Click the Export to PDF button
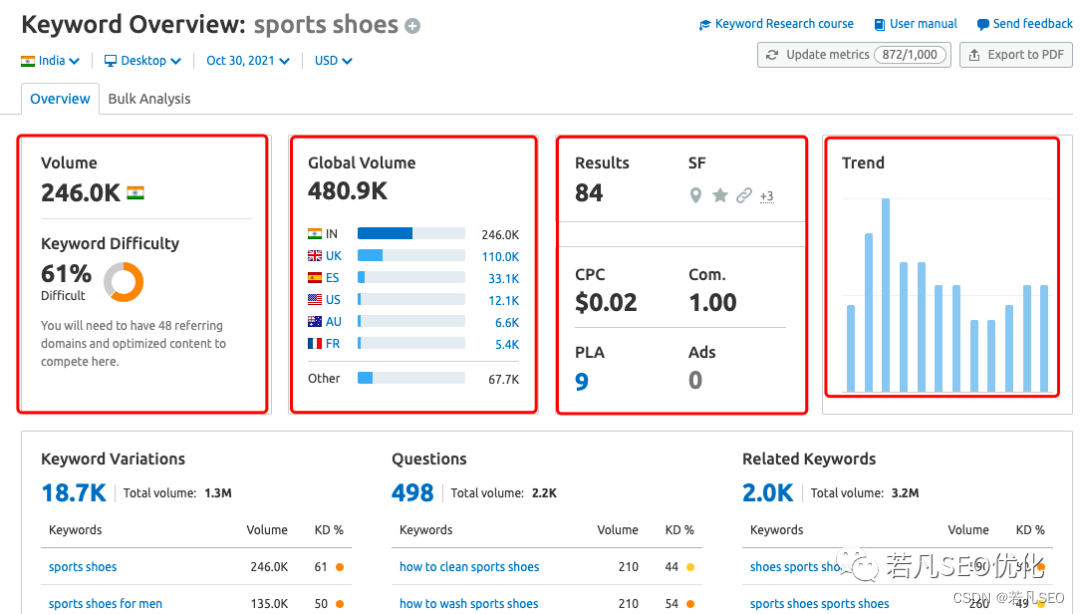The height and width of the screenshot is (614, 1080). coord(1016,55)
